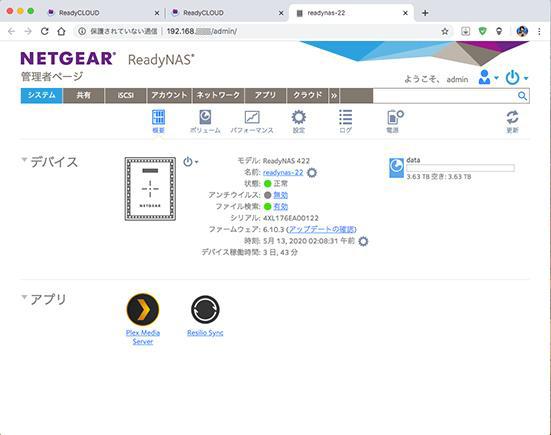The width and height of the screenshot is (551, 435).
Task: Click the data volume disk icon
Action: (x=396, y=168)
